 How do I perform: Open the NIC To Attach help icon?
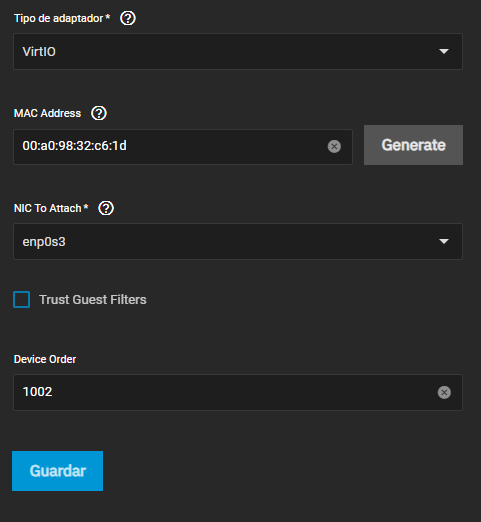coord(106,208)
